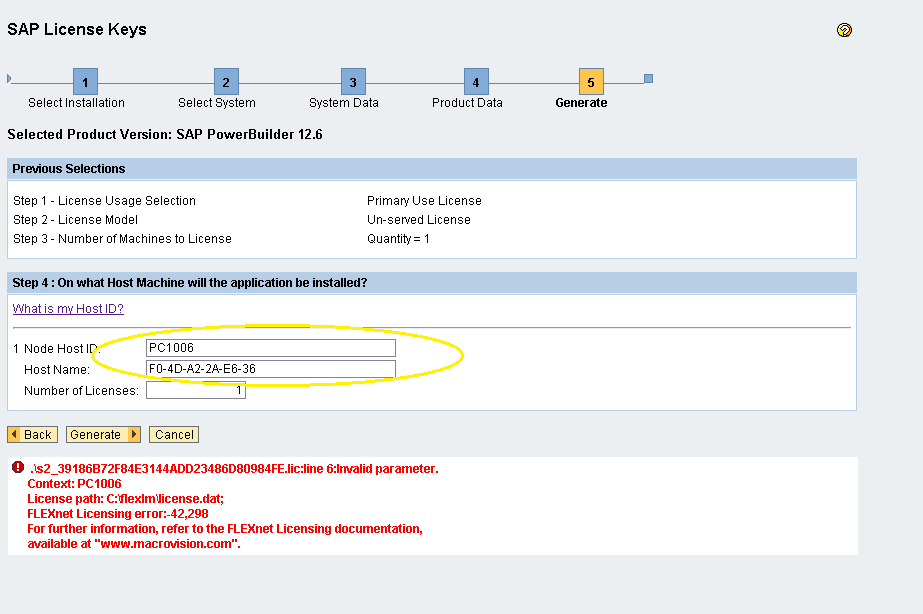Click the Cancel button
The height and width of the screenshot is (614, 923).
click(x=174, y=434)
